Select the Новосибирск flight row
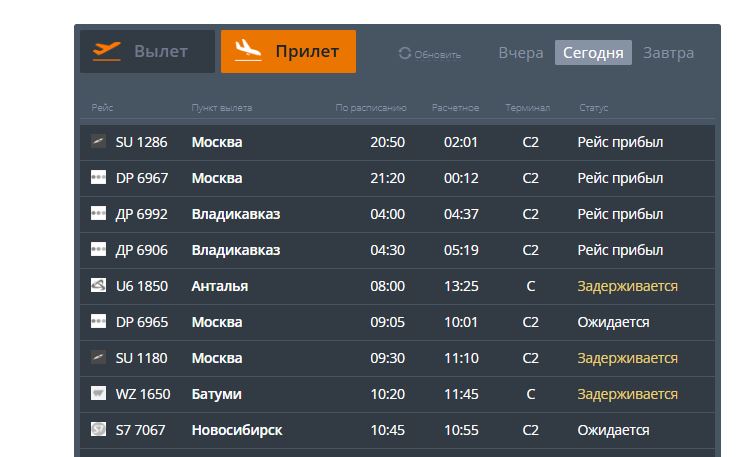743x457 pixels. 397,430
